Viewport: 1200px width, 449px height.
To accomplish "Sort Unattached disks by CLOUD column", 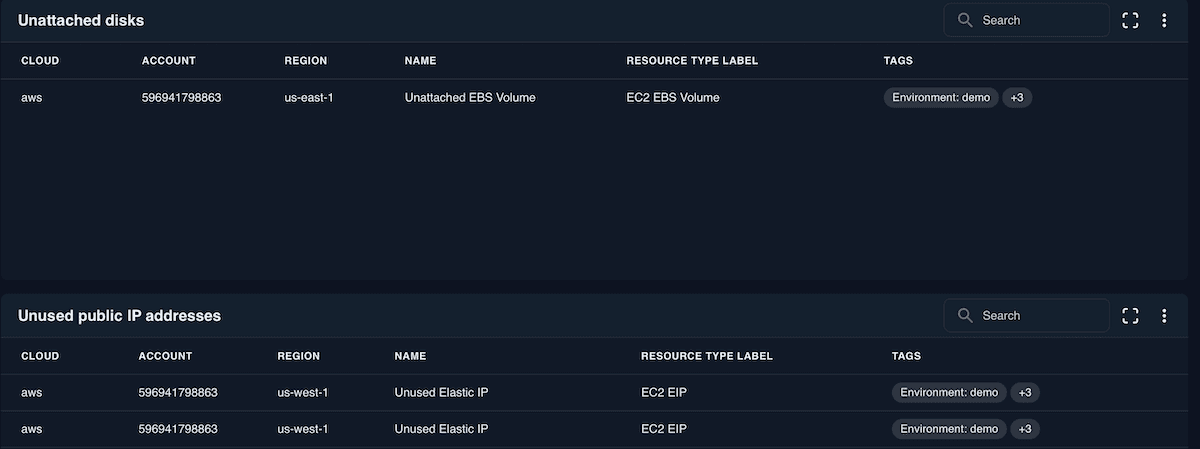I will click(40, 61).
